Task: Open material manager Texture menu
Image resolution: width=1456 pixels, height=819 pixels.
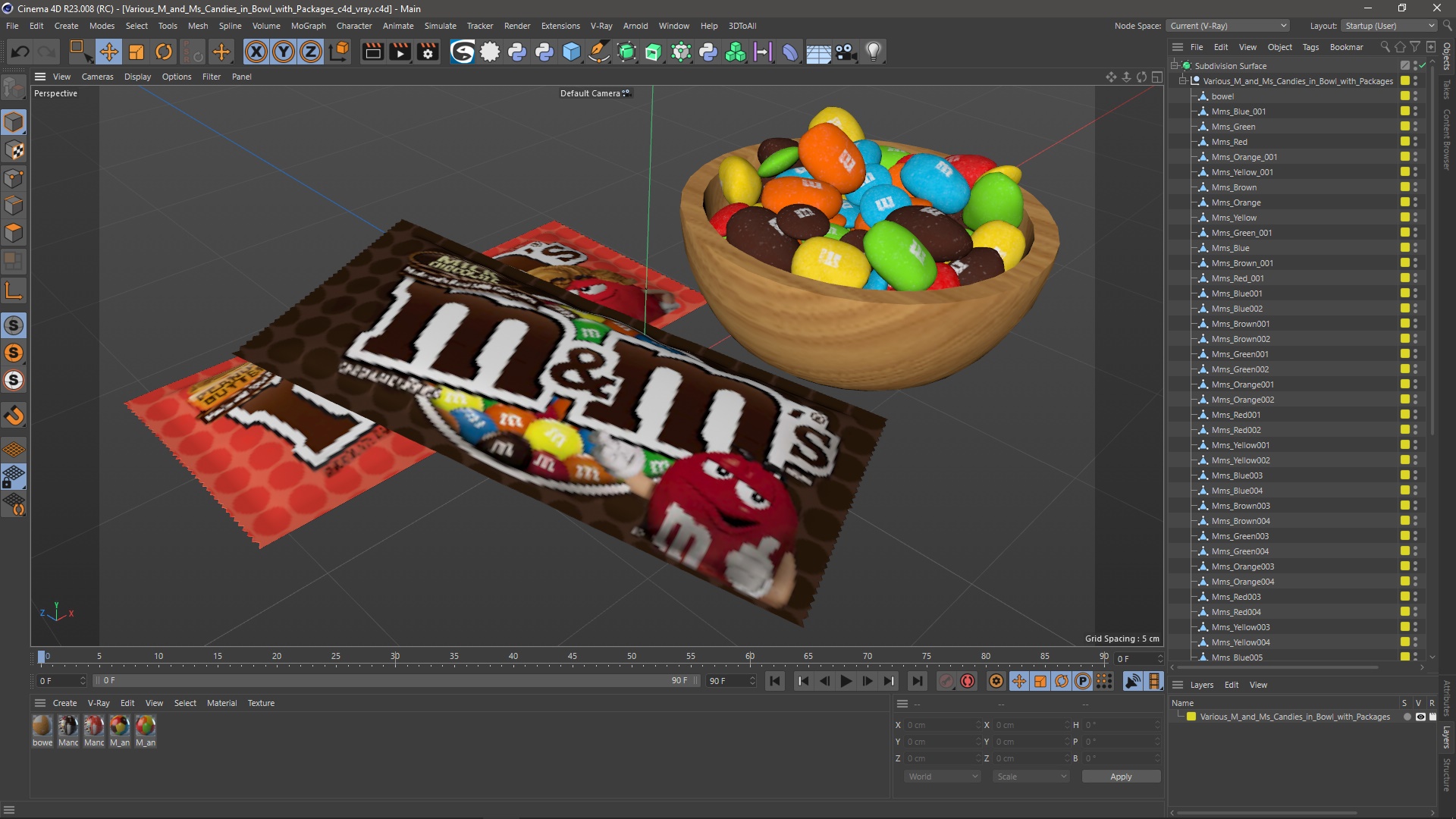Action: coord(261,703)
